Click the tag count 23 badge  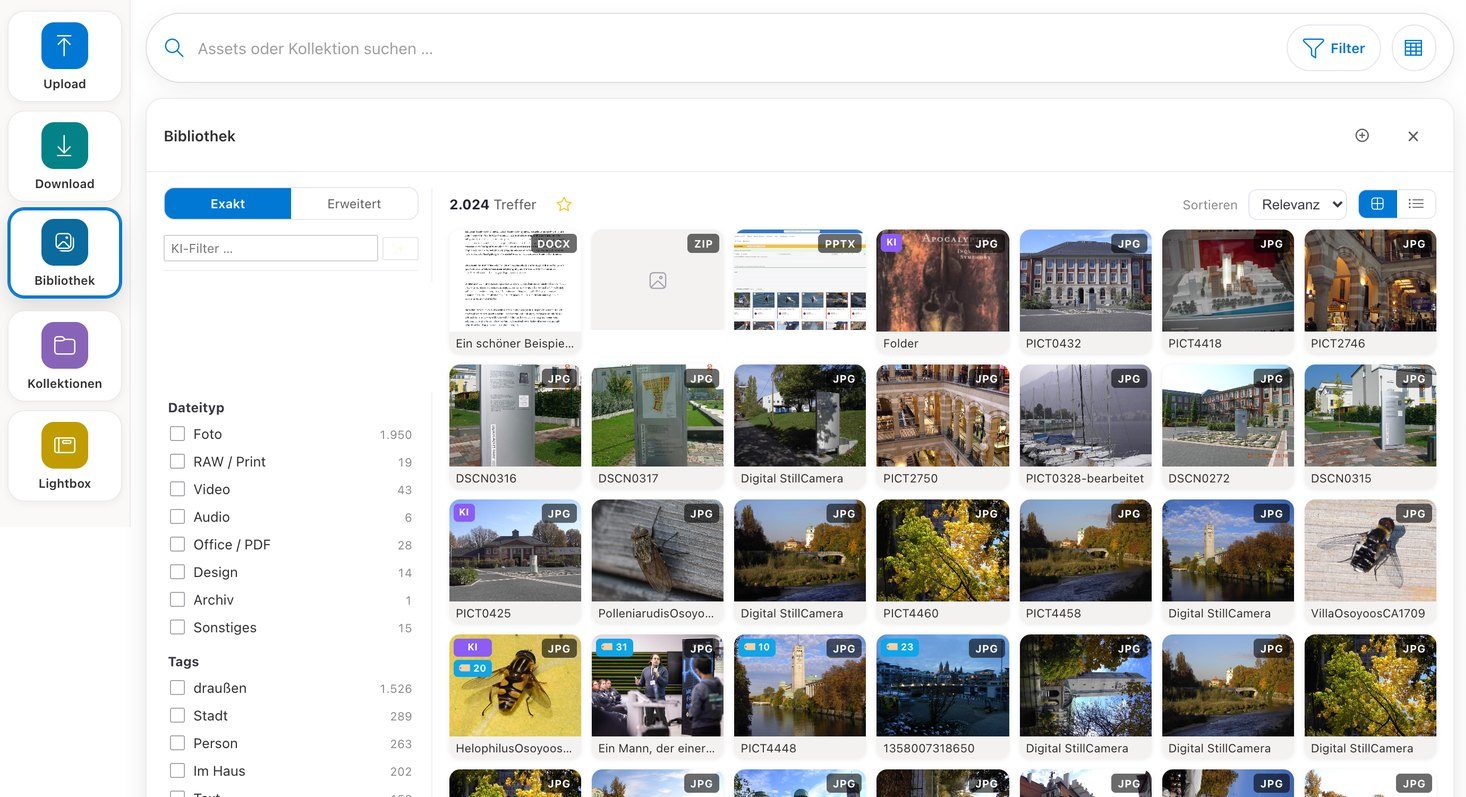pyautogui.click(x=899, y=647)
